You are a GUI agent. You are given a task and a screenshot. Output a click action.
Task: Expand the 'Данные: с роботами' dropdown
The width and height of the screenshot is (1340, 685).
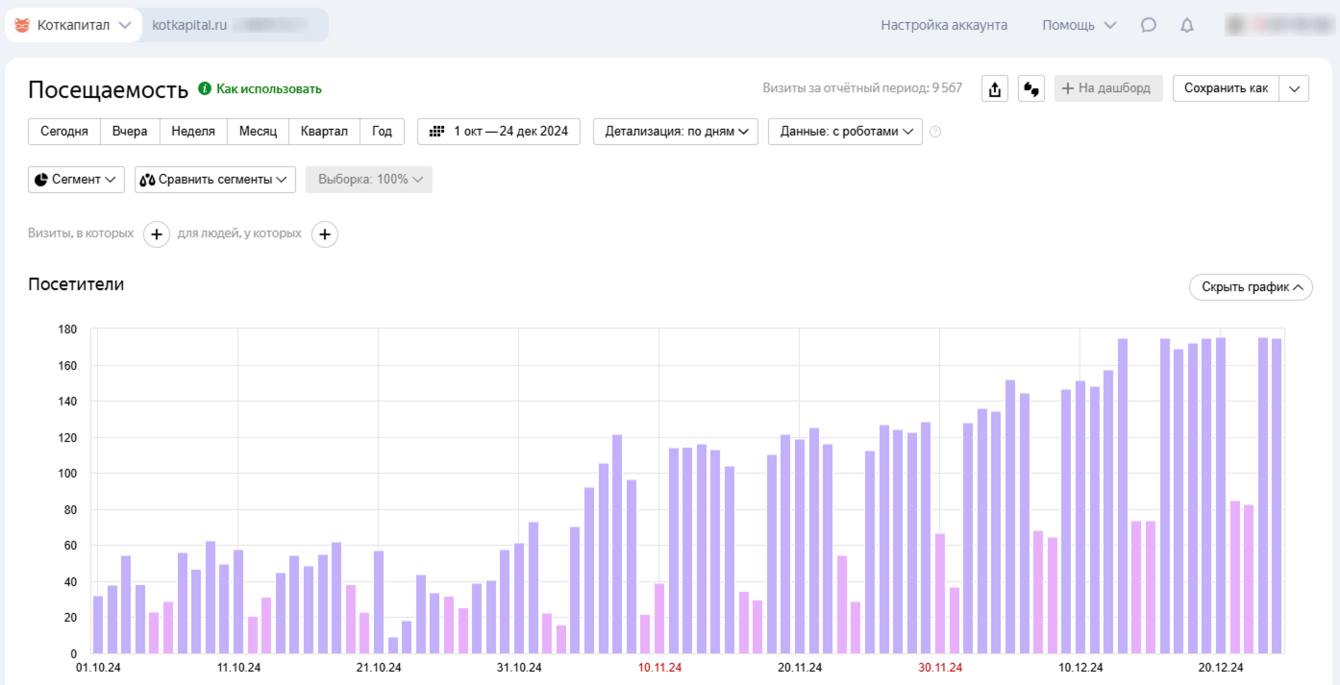[x=845, y=131]
